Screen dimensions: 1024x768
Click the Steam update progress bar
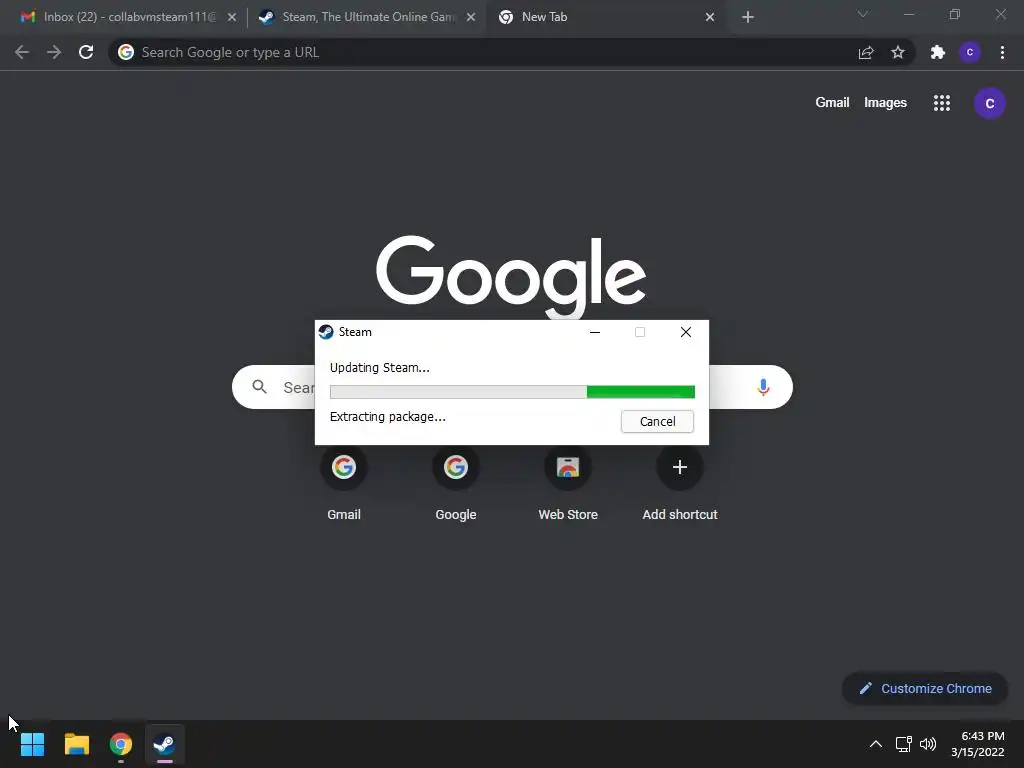pyautogui.click(x=512, y=392)
